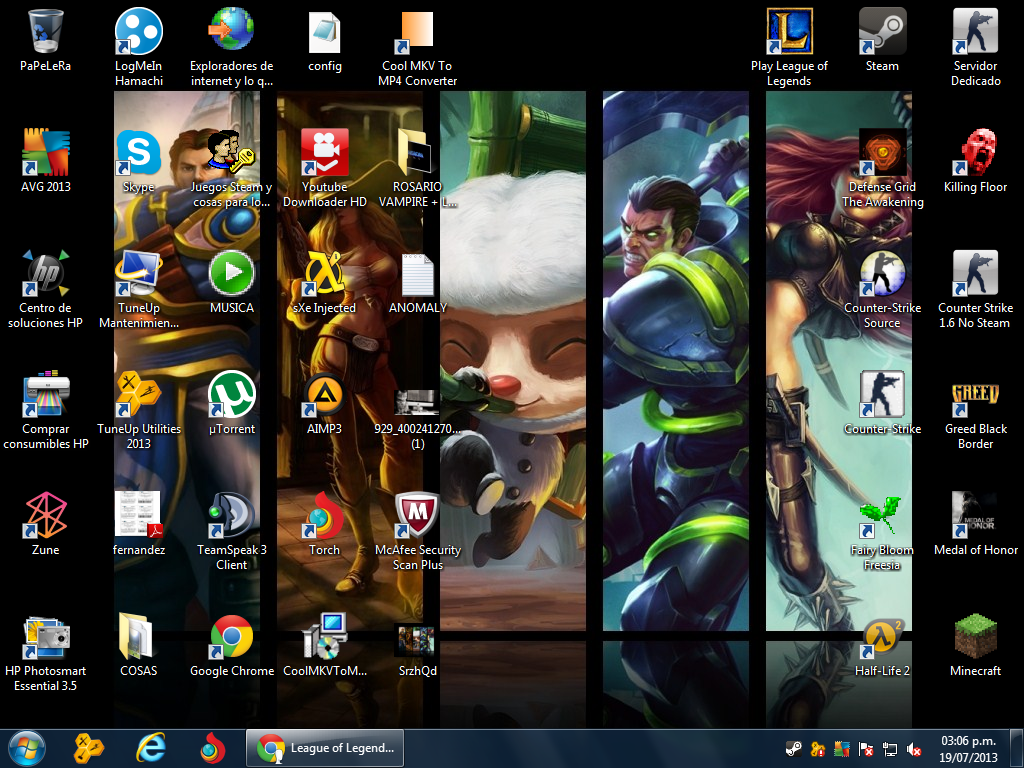Image resolution: width=1024 pixels, height=768 pixels.
Task: Open Exploradores de internet shortcut
Action: coord(231,31)
